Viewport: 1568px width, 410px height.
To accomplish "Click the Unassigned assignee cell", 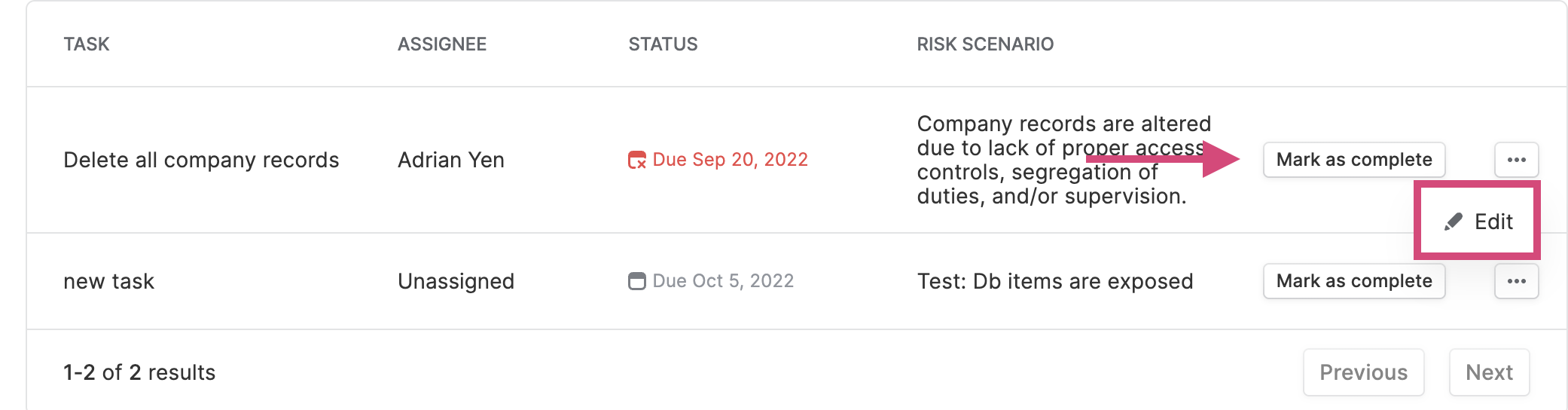I will (456, 281).
